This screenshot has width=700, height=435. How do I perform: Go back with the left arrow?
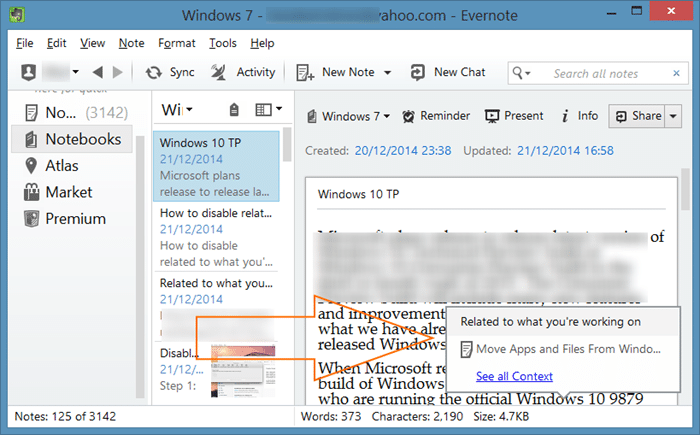97,72
